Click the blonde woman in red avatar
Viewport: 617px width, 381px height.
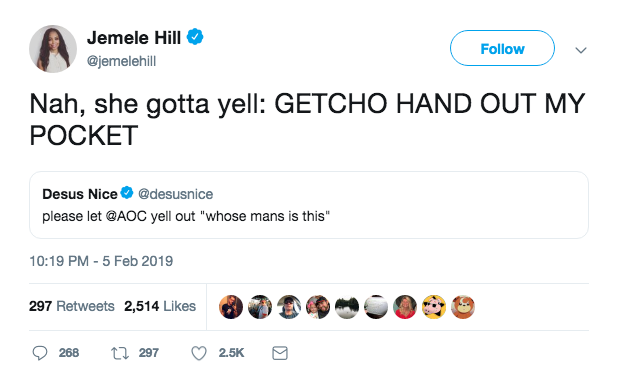405,307
